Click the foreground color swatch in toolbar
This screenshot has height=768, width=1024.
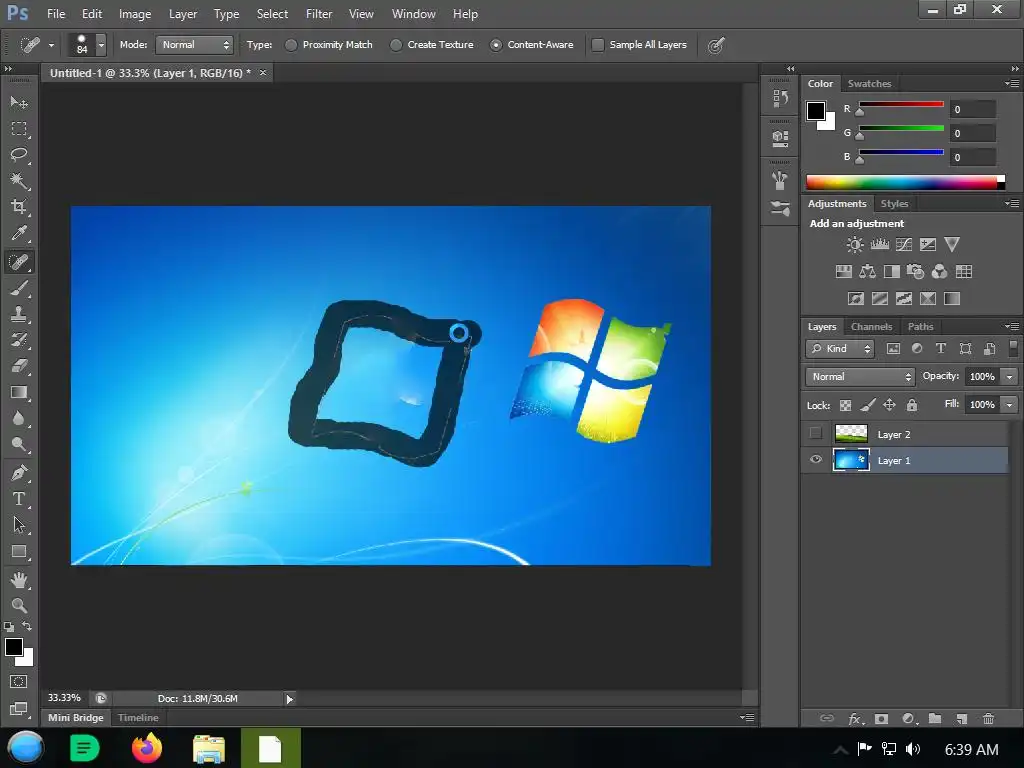[14, 647]
